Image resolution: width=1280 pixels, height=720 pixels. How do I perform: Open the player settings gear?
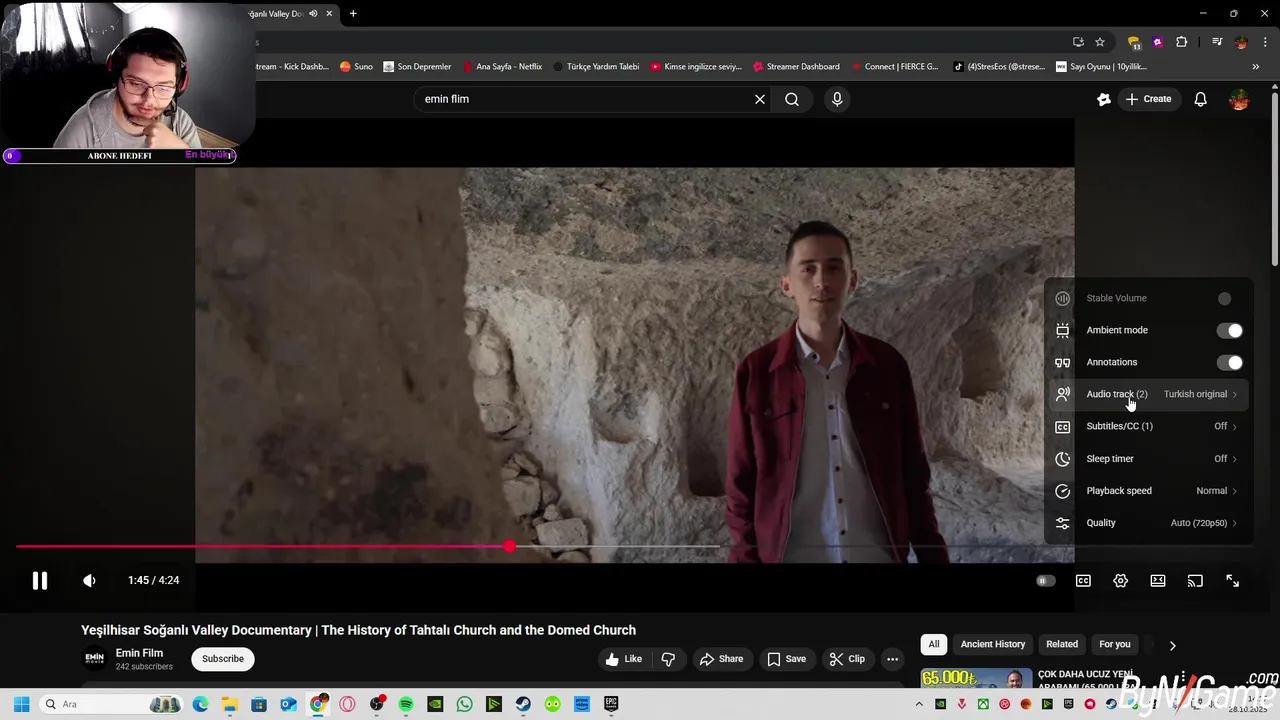pyautogui.click(x=1120, y=581)
